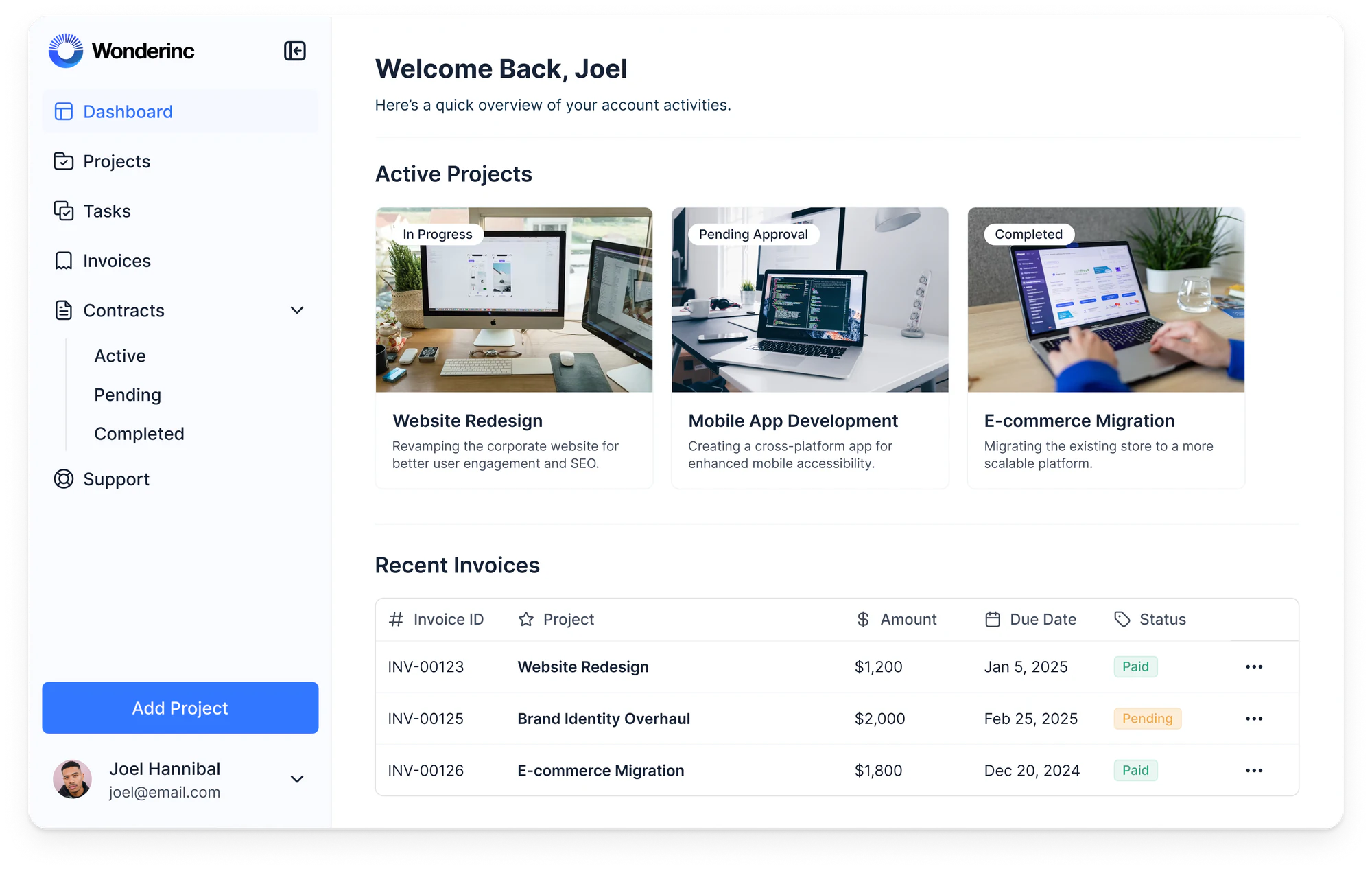Collapse the Contracts submenu chevron
Image resolution: width=1372 pixels, height=871 pixels.
tap(297, 310)
